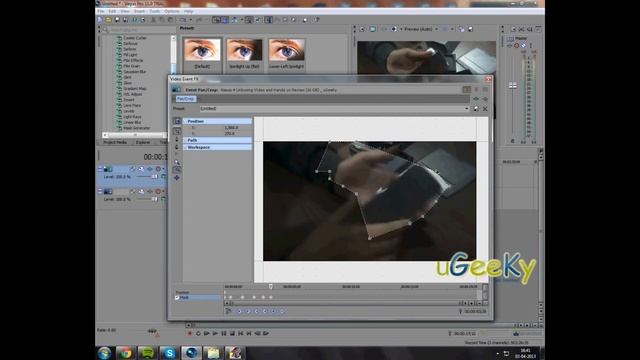Minimize the first video track header

coord(100,169)
